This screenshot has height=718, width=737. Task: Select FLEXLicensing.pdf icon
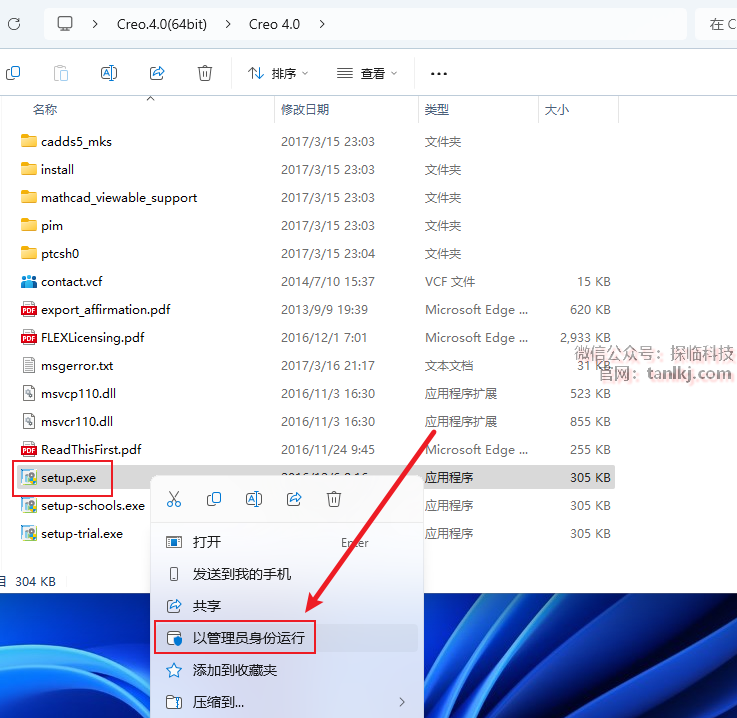pyautogui.click(x=29, y=337)
